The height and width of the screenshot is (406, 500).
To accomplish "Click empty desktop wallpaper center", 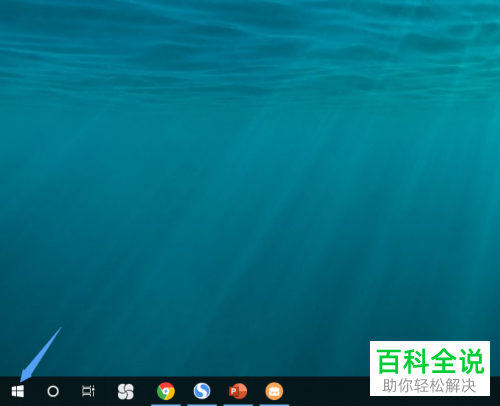I will click(x=250, y=188).
